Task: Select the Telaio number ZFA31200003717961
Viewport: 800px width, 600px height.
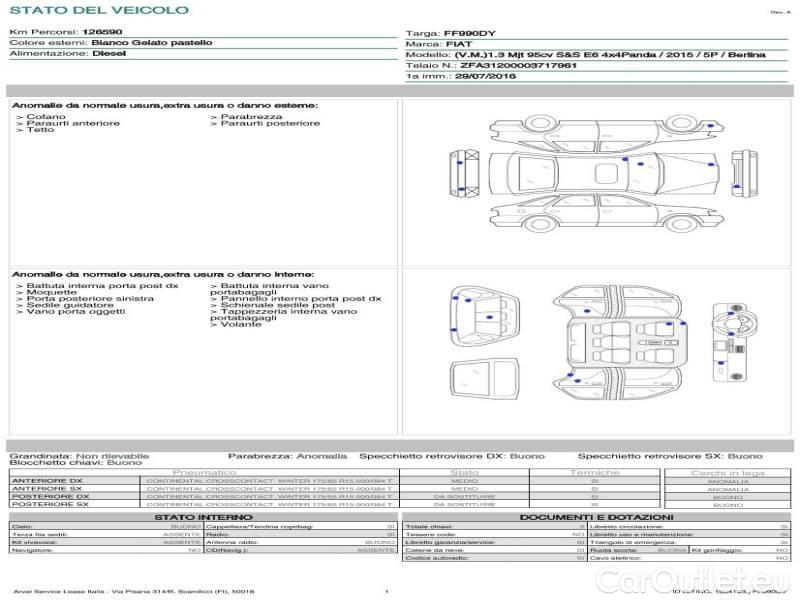Action: click(518, 65)
